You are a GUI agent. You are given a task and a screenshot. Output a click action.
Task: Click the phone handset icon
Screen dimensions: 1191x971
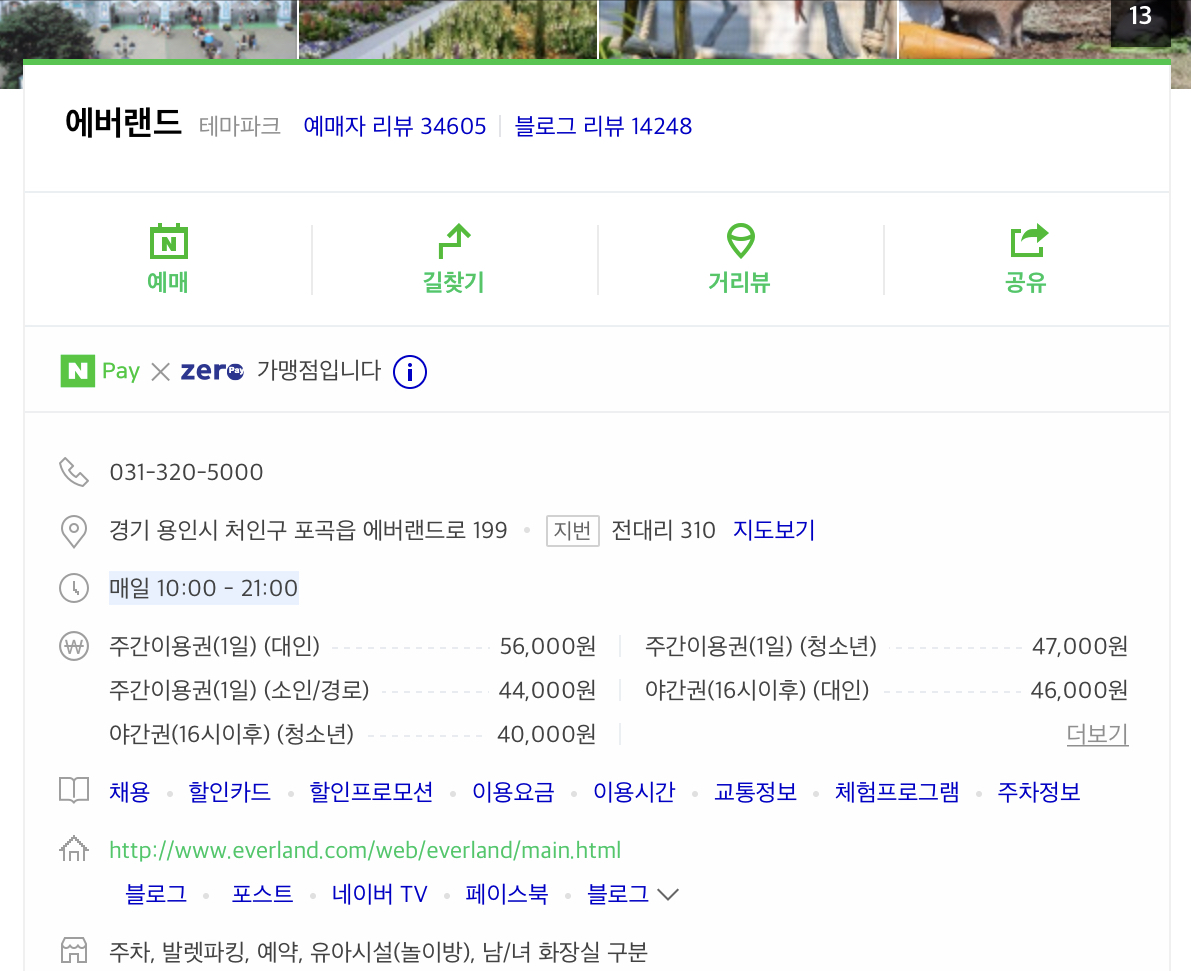tap(74, 472)
